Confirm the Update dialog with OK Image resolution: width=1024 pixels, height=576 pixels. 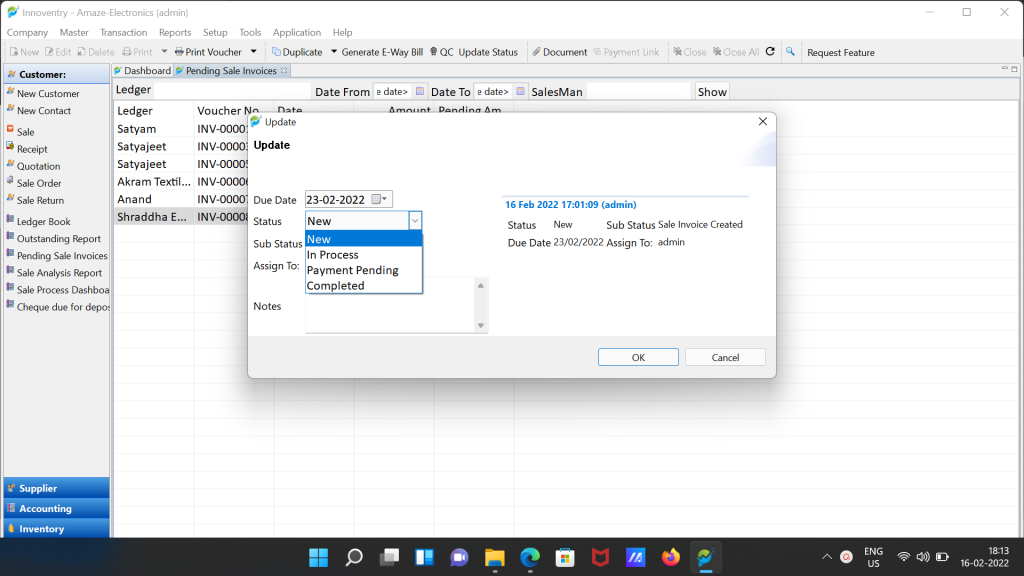(638, 357)
